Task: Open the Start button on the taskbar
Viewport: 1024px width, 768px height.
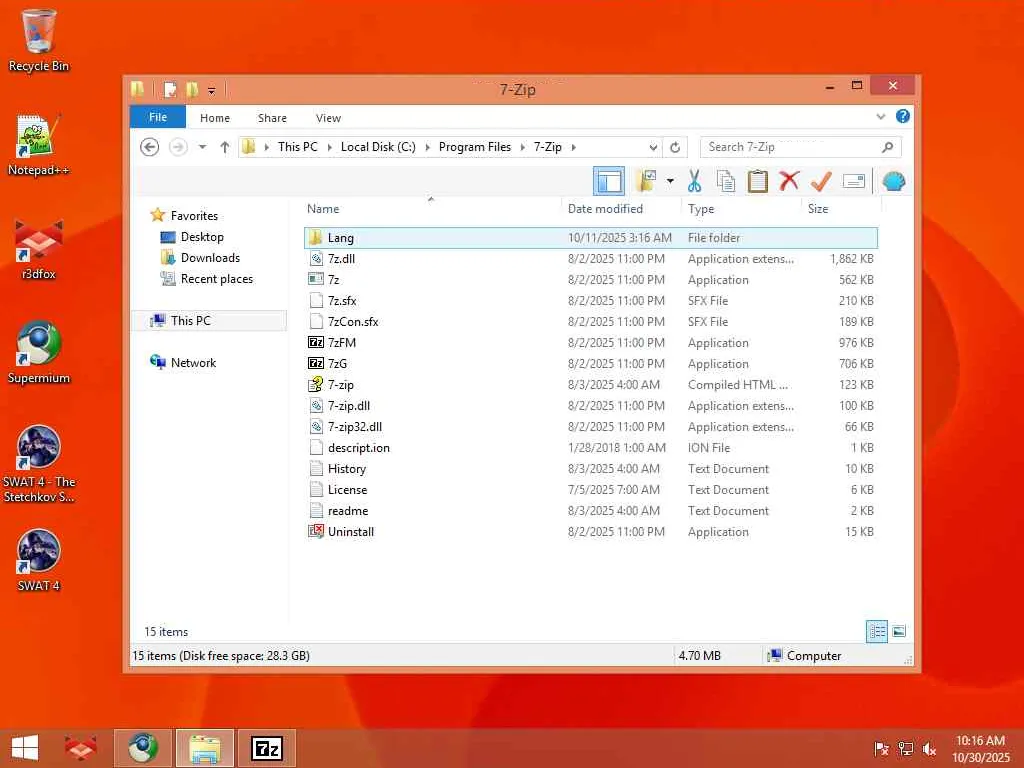Action: click(x=25, y=748)
